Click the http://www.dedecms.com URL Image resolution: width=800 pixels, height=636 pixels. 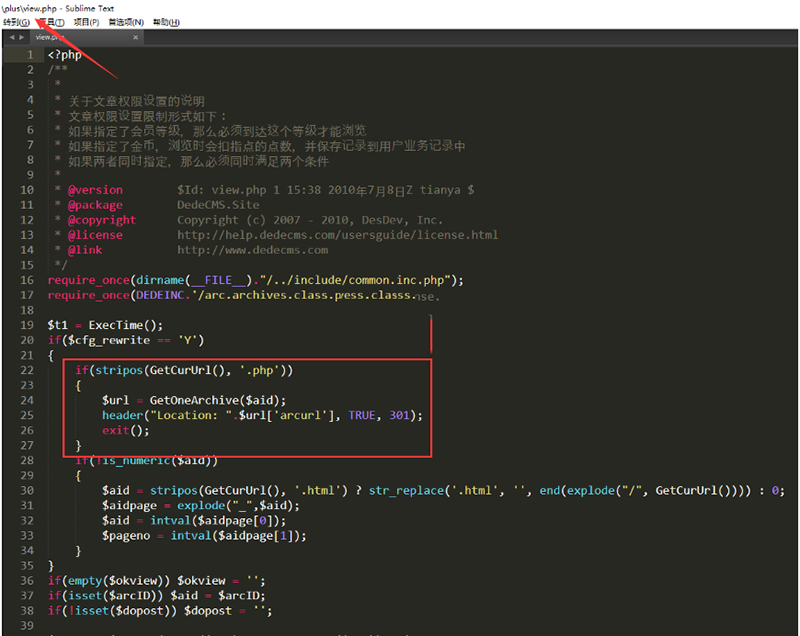click(252, 250)
